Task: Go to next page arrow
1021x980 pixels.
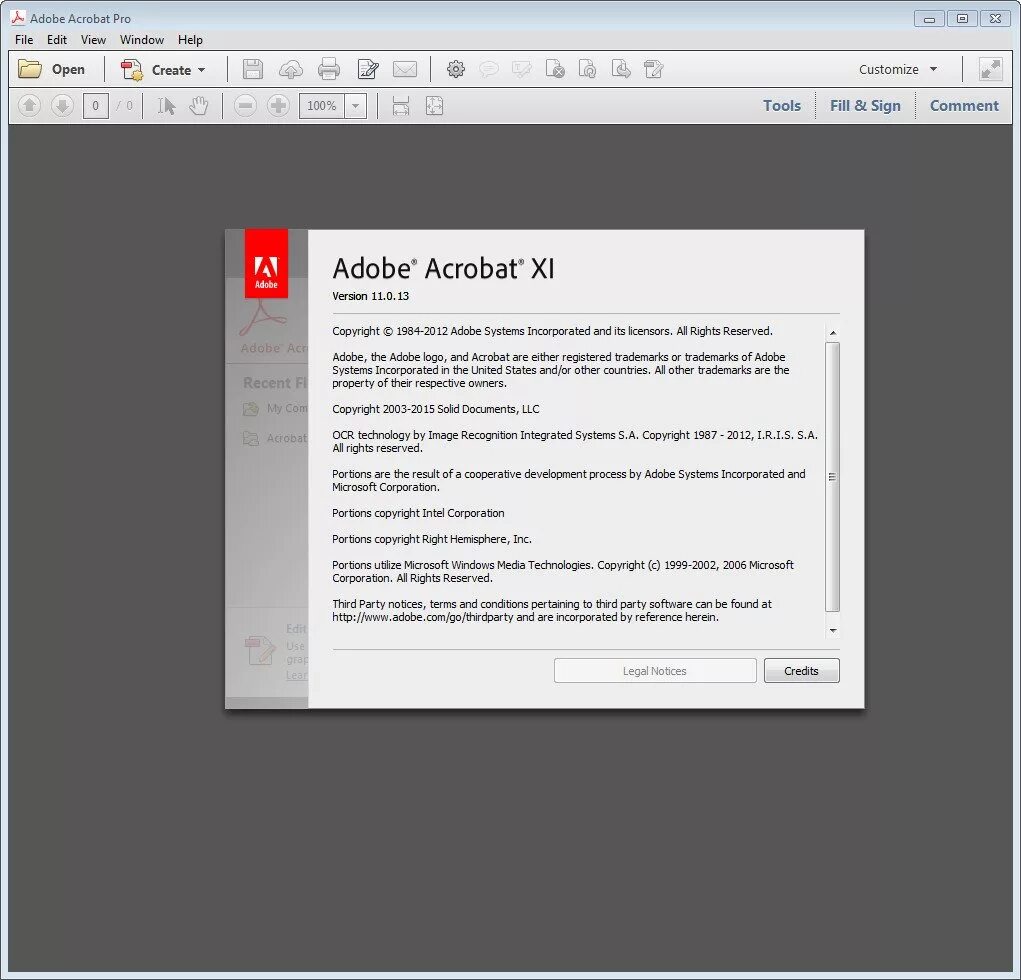Action: pyautogui.click(x=62, y=105)
